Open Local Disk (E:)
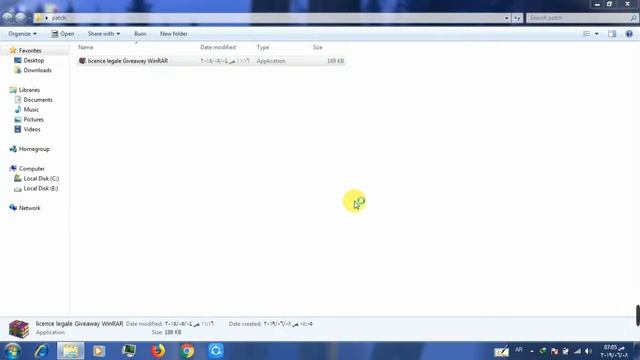Screen dimensions: 640x360 click(41, 188)
